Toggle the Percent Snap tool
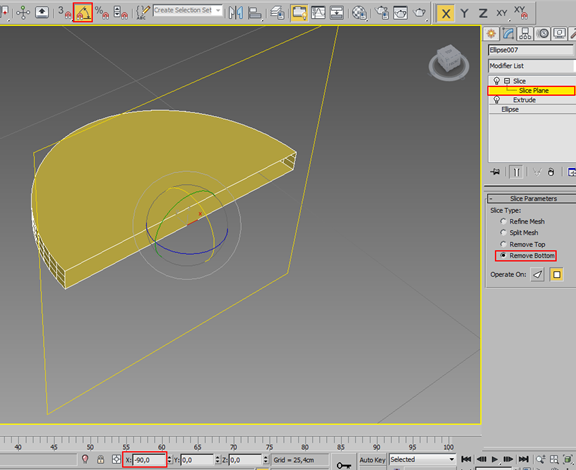Viewport: 576px width, 470px height. click(101, 13)
